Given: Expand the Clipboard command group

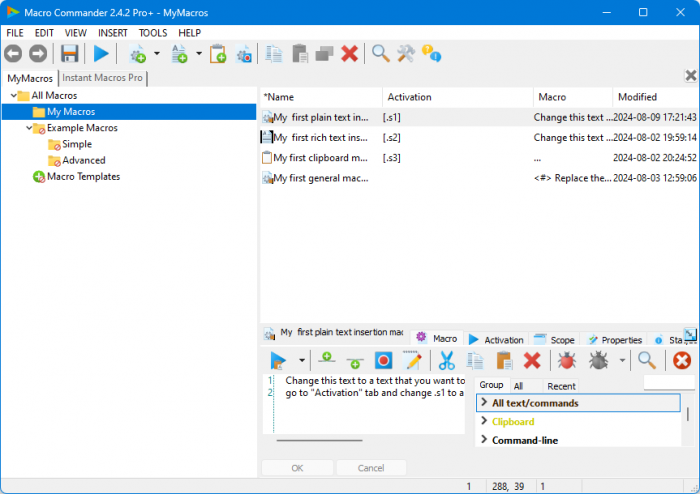Looking at the screenshot, I should point(483,422).
